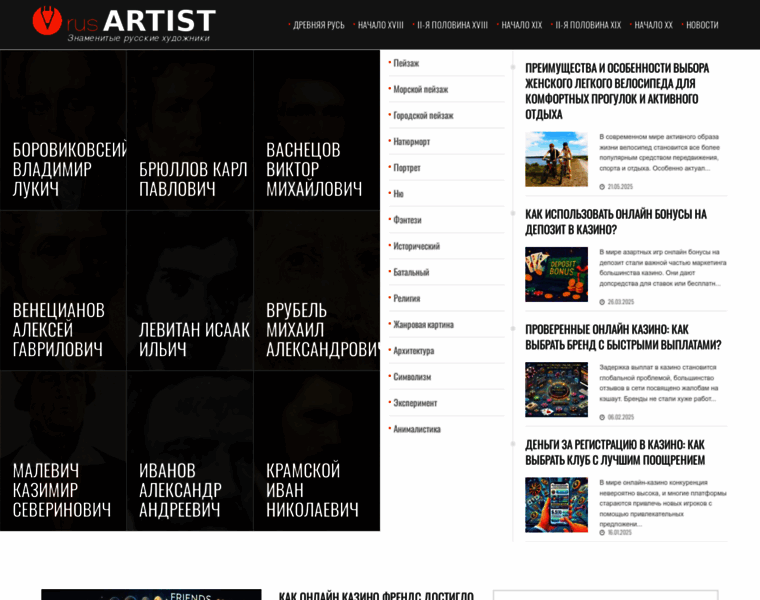
Task: Open the Начало XVIII menu item
Action: point(380,25)
